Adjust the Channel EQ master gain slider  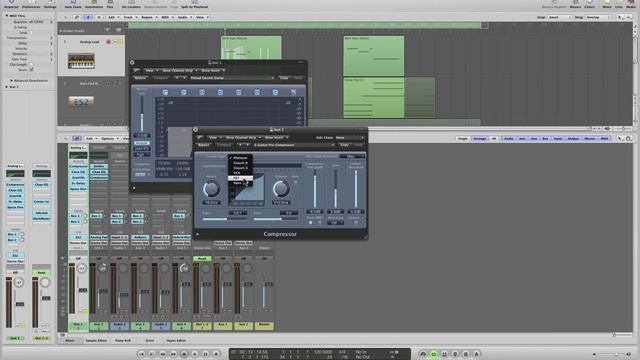pyautogui.click(x=142, y=114)
